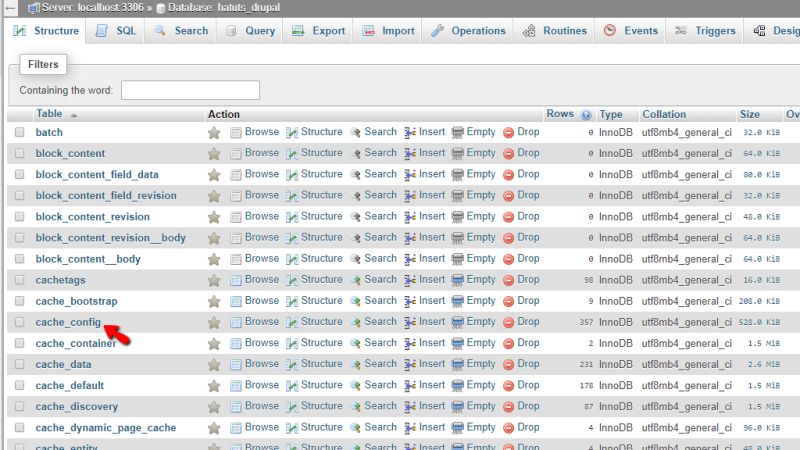The height and width of the screenshot is (450, 800).
Task: Click the Search icon in block_content_field_revision row
Action: coord(356,196)
